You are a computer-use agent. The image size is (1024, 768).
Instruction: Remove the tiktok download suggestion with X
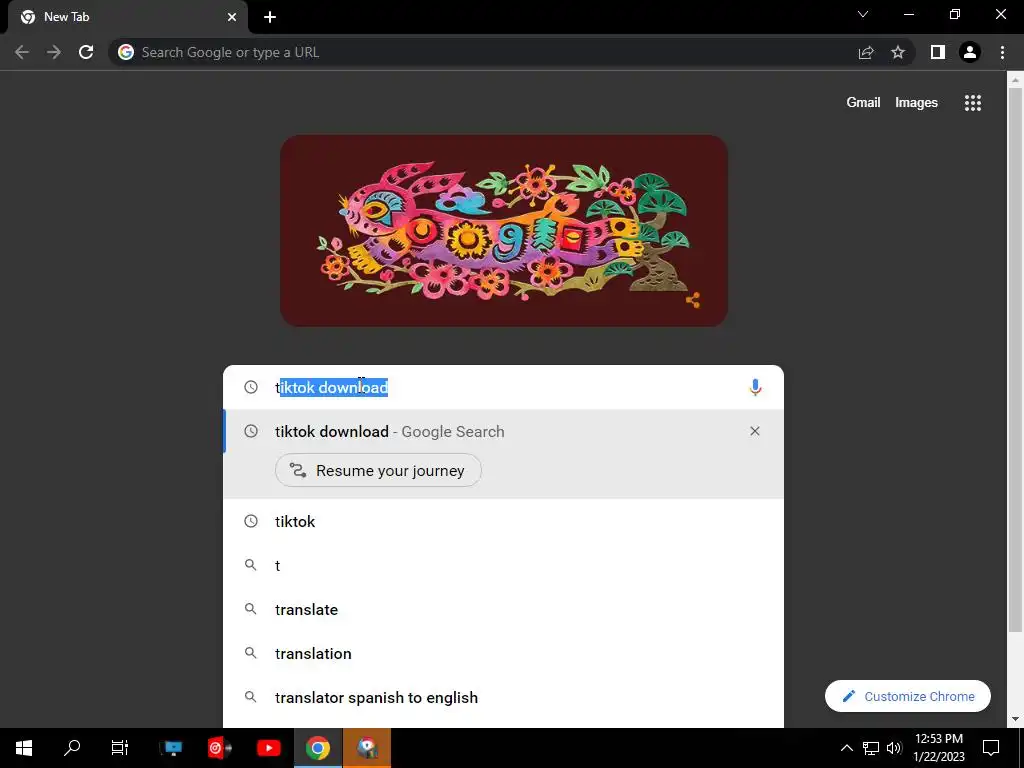pos(755,431)
